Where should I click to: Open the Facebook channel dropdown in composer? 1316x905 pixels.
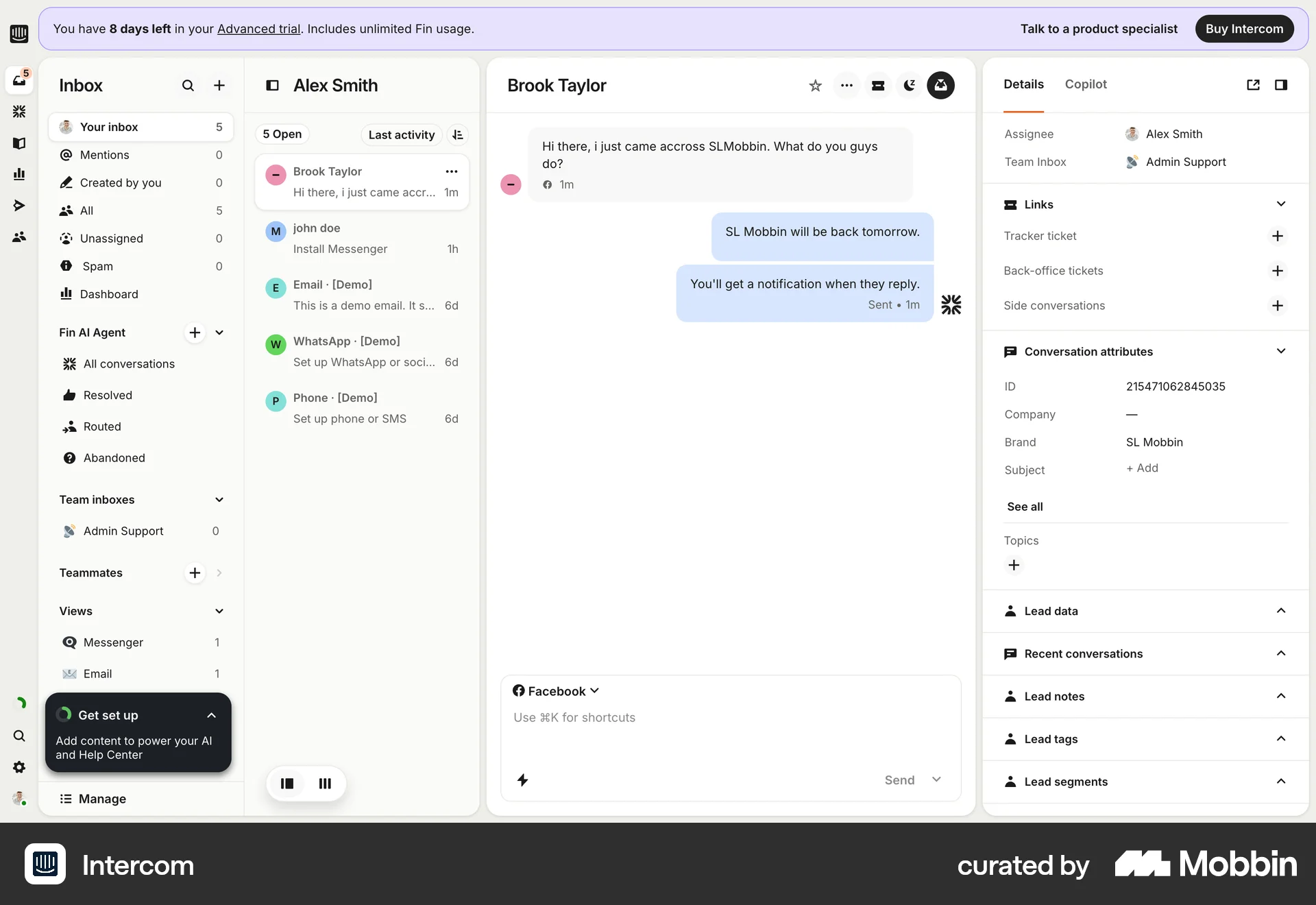[556, 690]
